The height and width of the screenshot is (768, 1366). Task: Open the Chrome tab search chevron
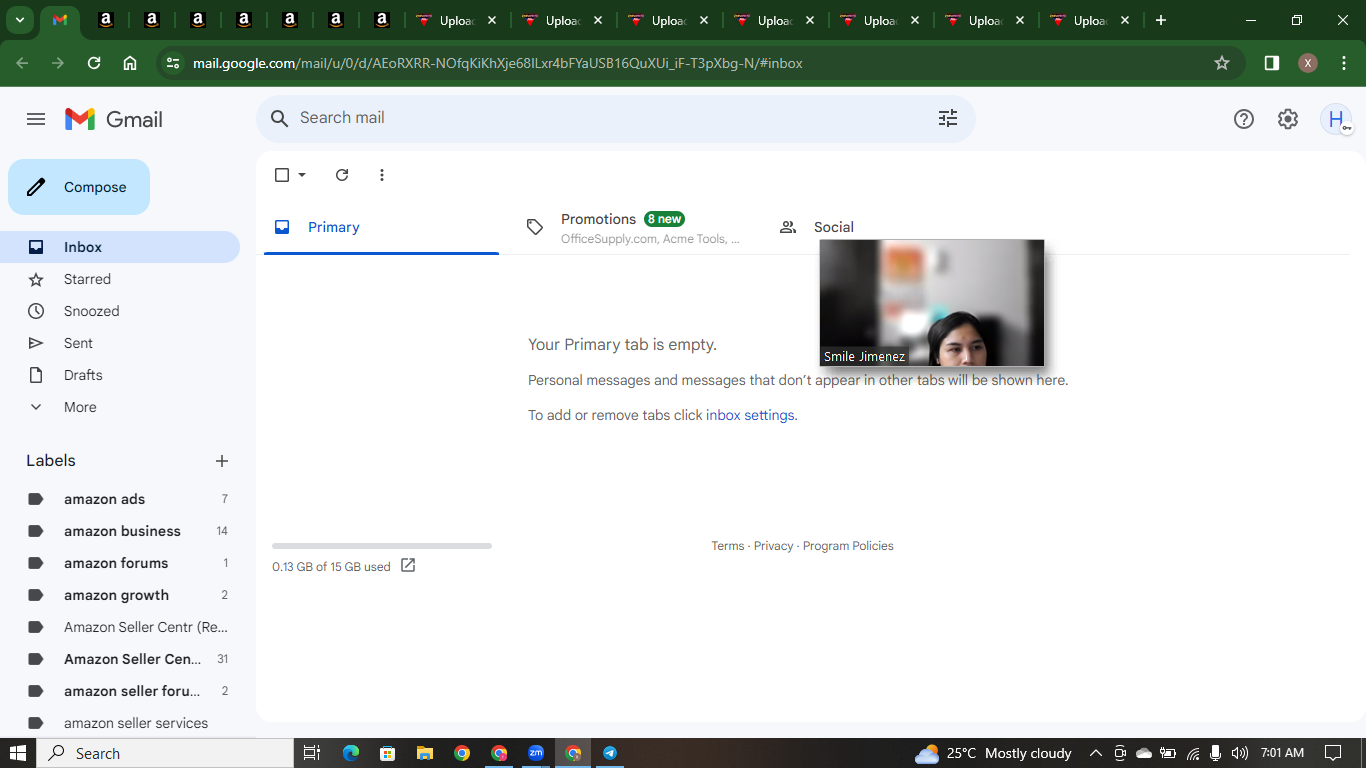[20, 20]
